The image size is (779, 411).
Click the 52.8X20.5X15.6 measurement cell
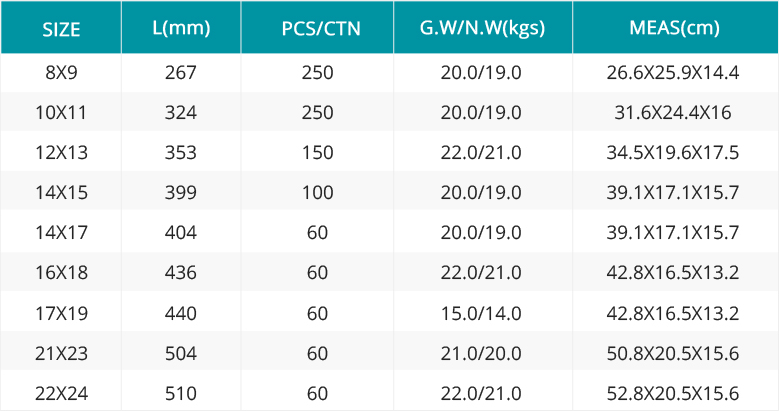pos(673,394)
